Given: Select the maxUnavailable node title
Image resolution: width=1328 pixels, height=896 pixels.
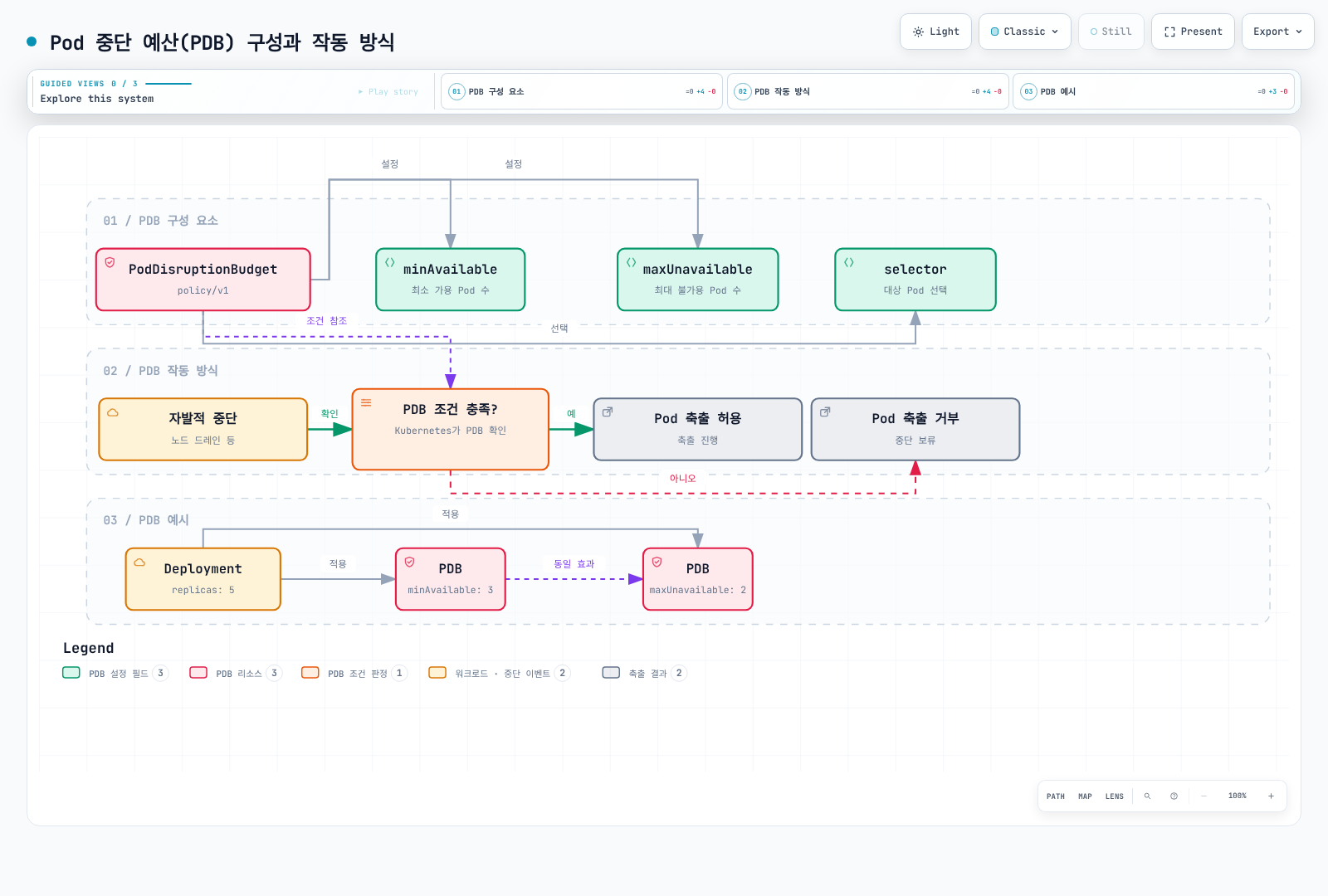Looking at the screenshot, I should (697, 270).
